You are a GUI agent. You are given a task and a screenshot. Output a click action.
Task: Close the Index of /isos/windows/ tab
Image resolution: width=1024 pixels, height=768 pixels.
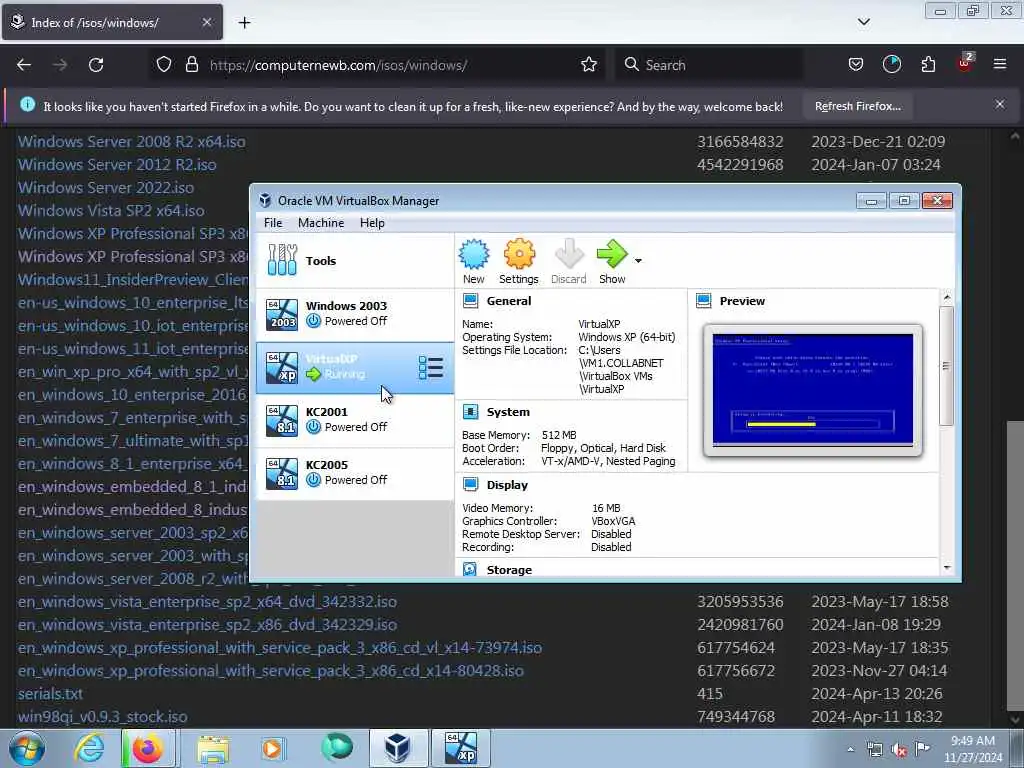[x=206, y=22]
